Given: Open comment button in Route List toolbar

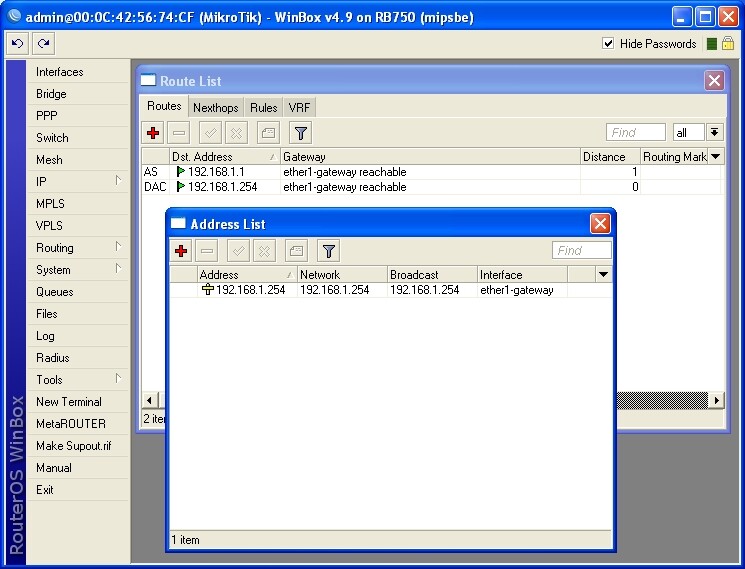Looking at the screenshot, I should 268,133.
